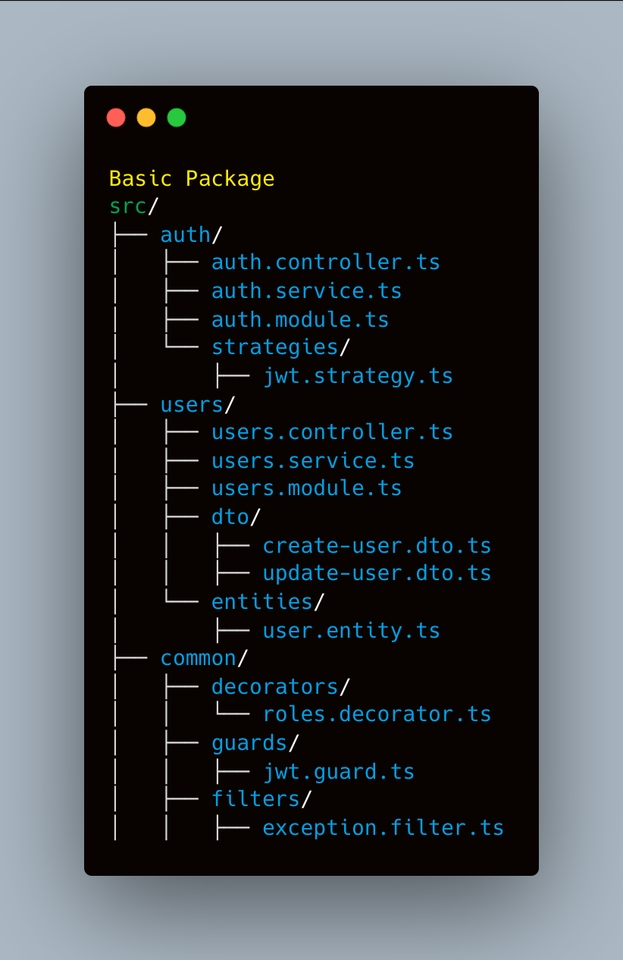Image resolution: width=623 pixels, height=960 pixels.
Task: Open users.controller.ts file
Action: coord(332,432)
